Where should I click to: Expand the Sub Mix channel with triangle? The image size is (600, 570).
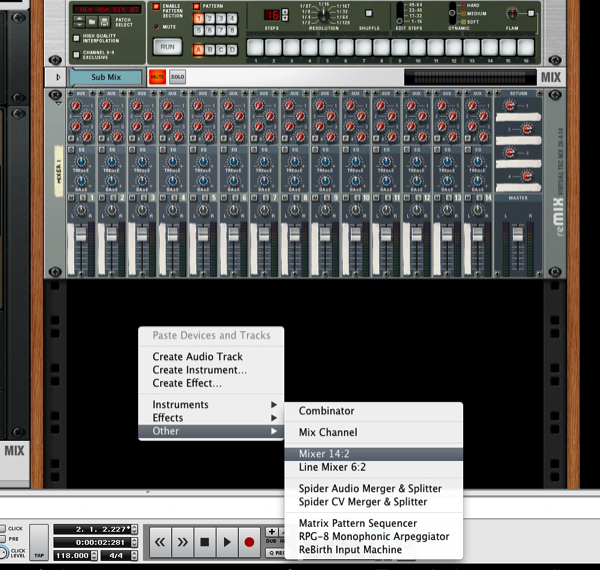click(58, 77)
